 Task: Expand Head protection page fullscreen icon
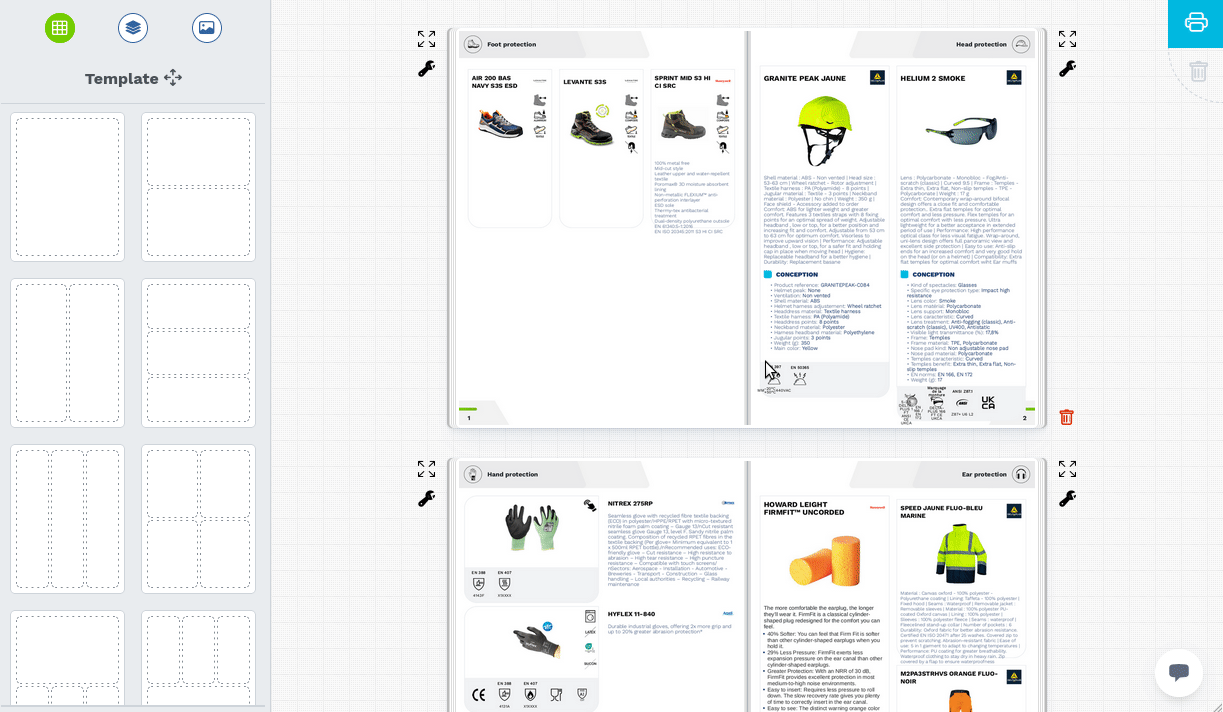pos(1067,39)
